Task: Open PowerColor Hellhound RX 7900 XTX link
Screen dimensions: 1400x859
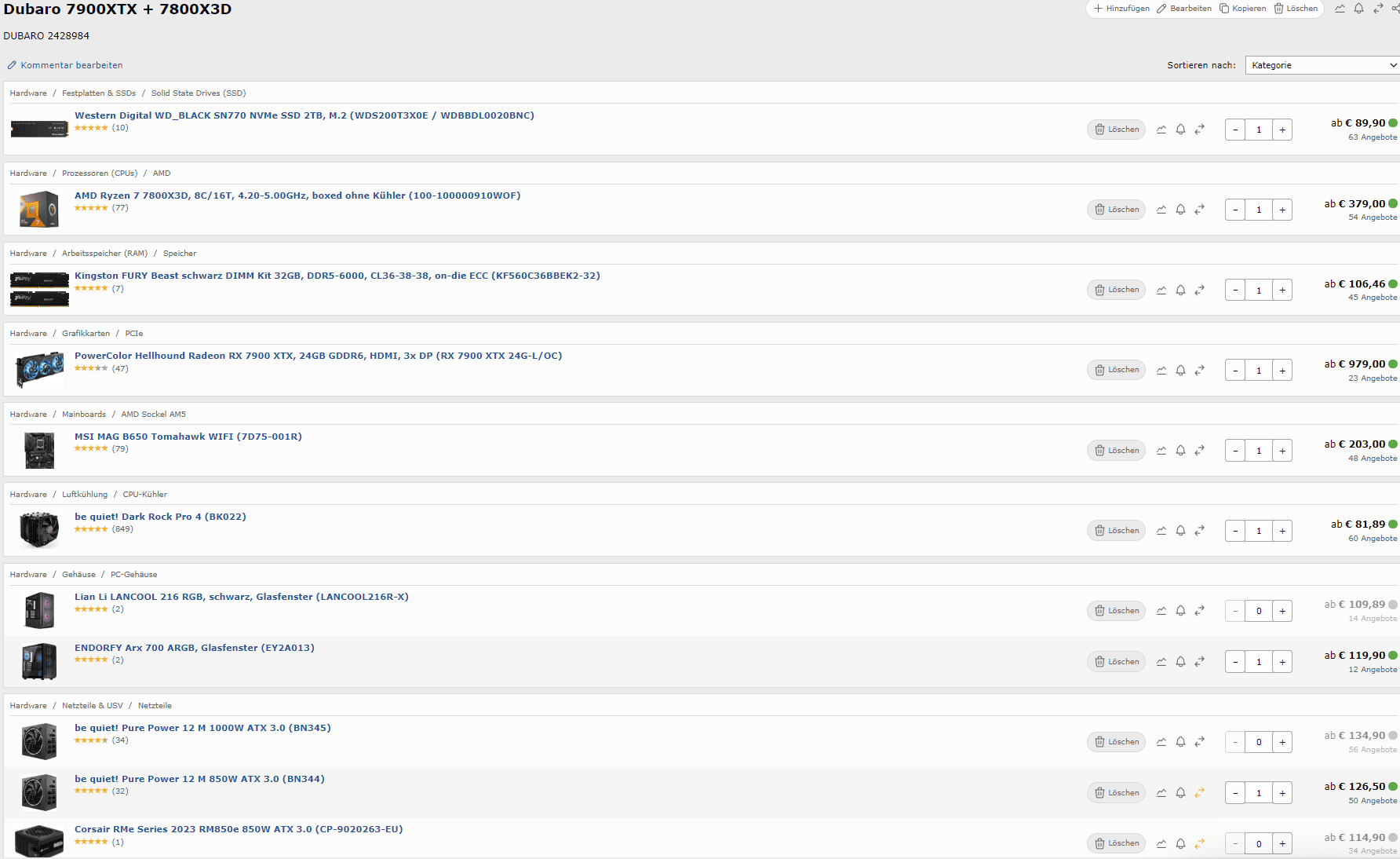Action: (319, 356)
